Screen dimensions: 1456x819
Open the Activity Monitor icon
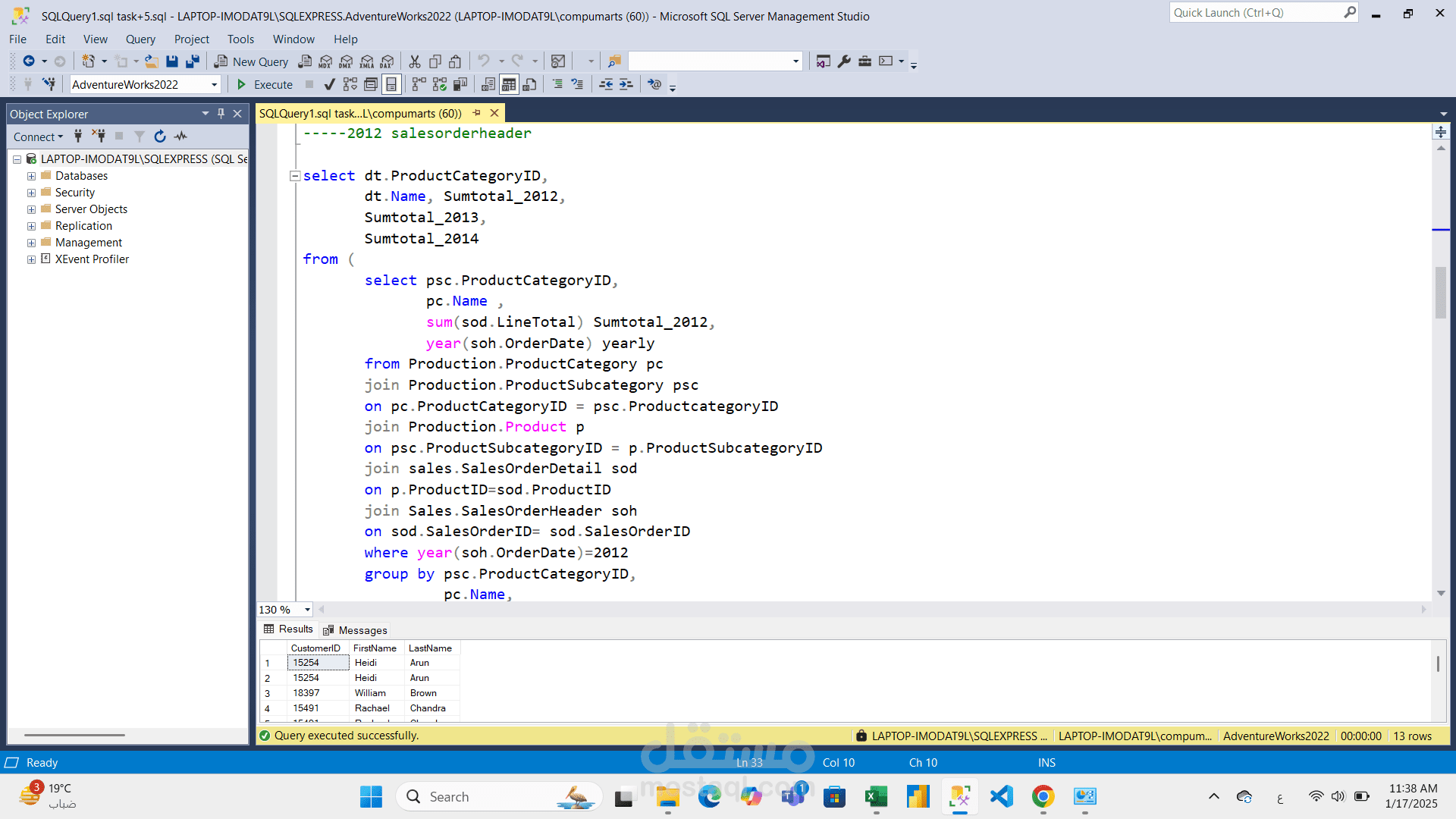pyautogui.click(x=558, y=61)
